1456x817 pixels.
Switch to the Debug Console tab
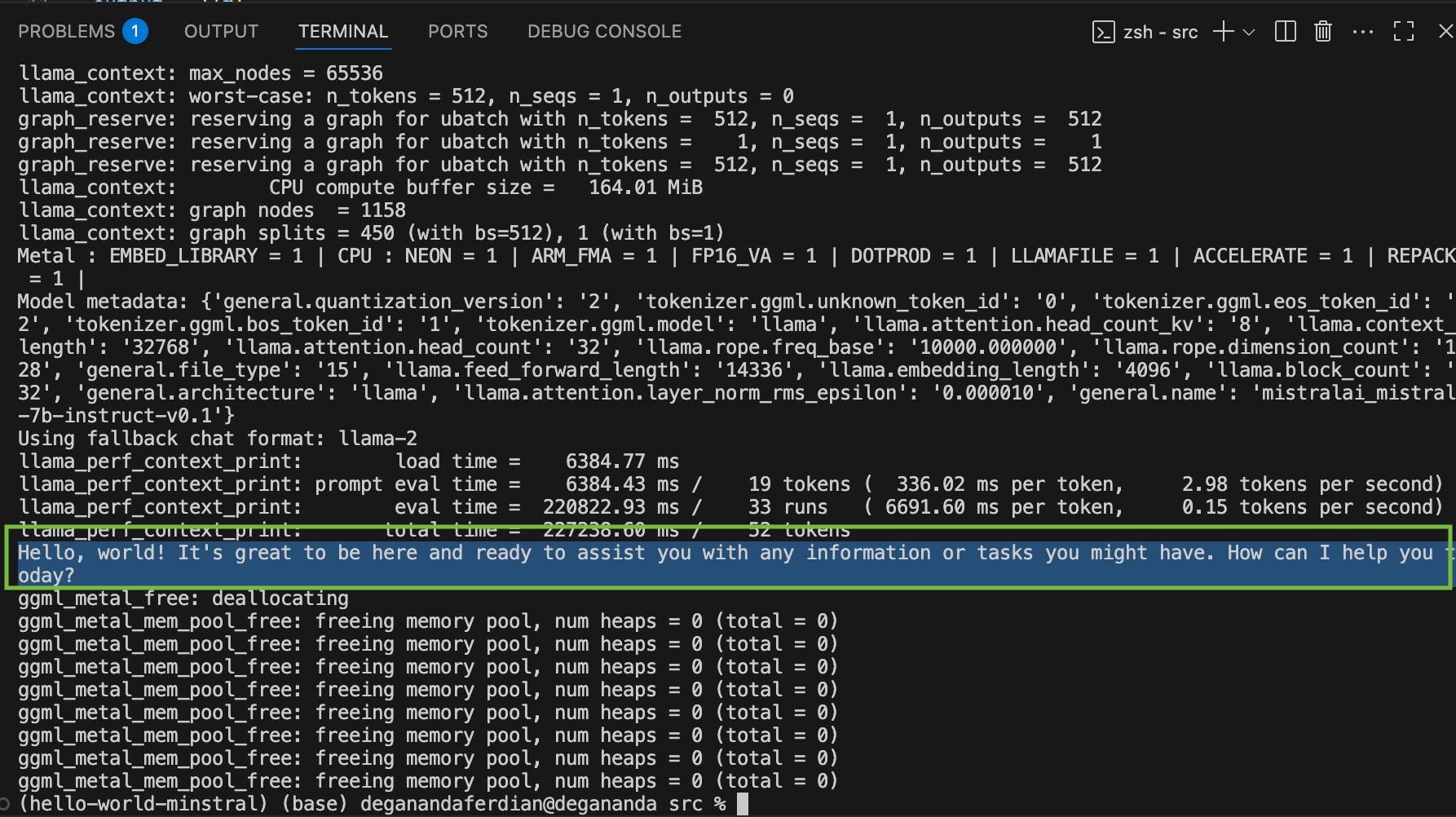pyautogui.click(x=604, y=31)
